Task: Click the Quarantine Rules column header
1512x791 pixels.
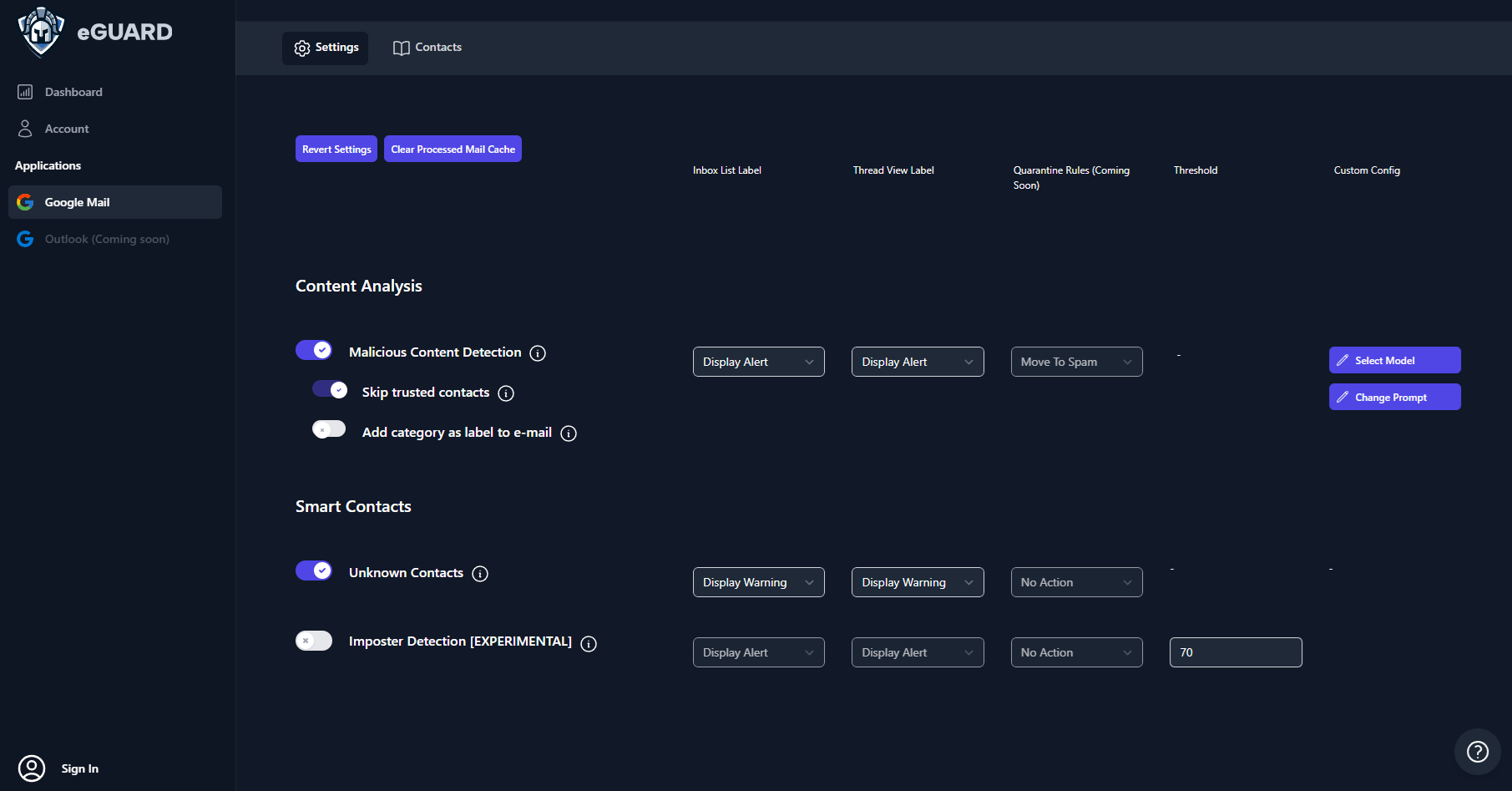Action: [x=1071, y=177]
